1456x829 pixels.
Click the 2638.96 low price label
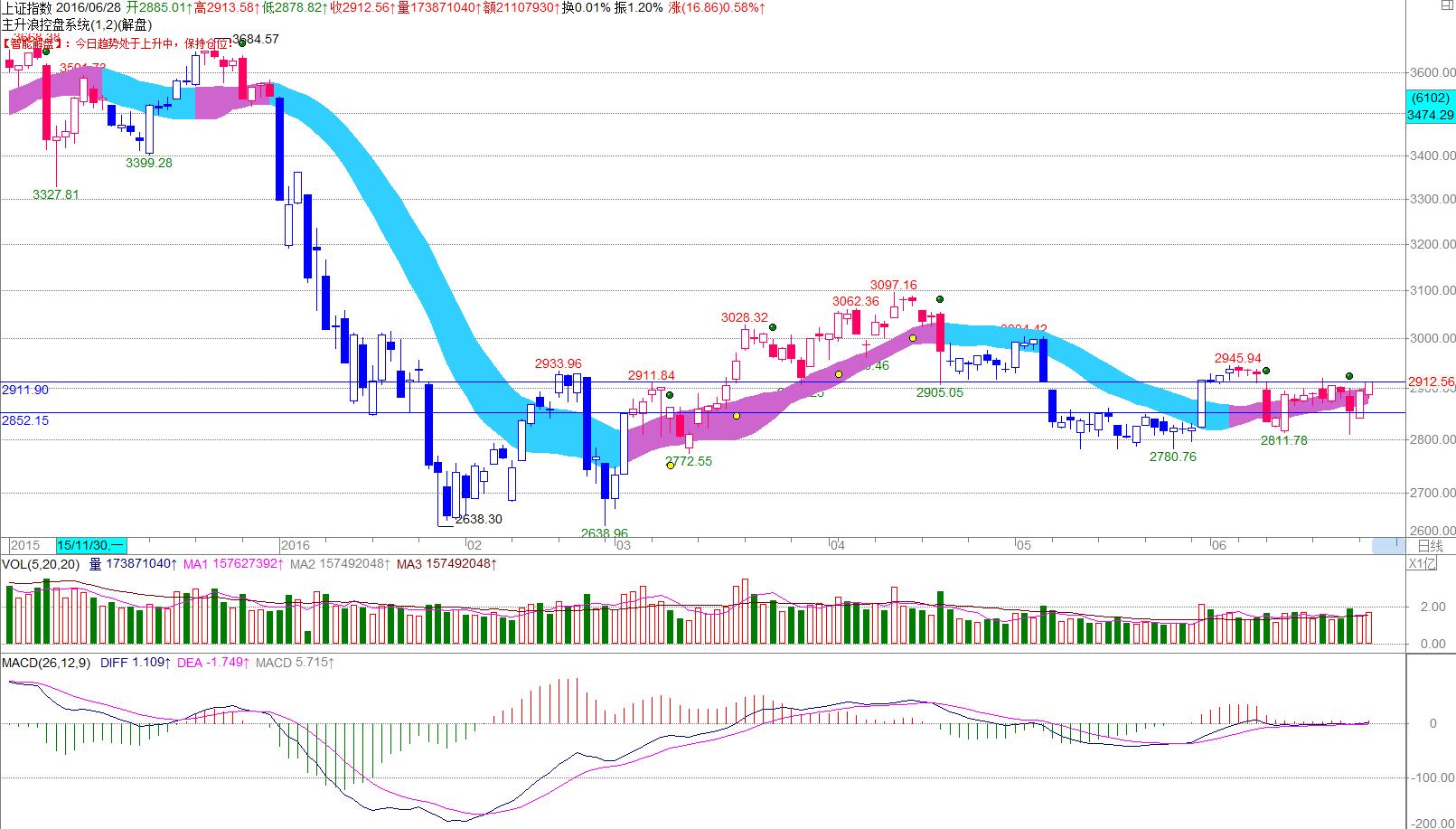click(x=605, y=533)
